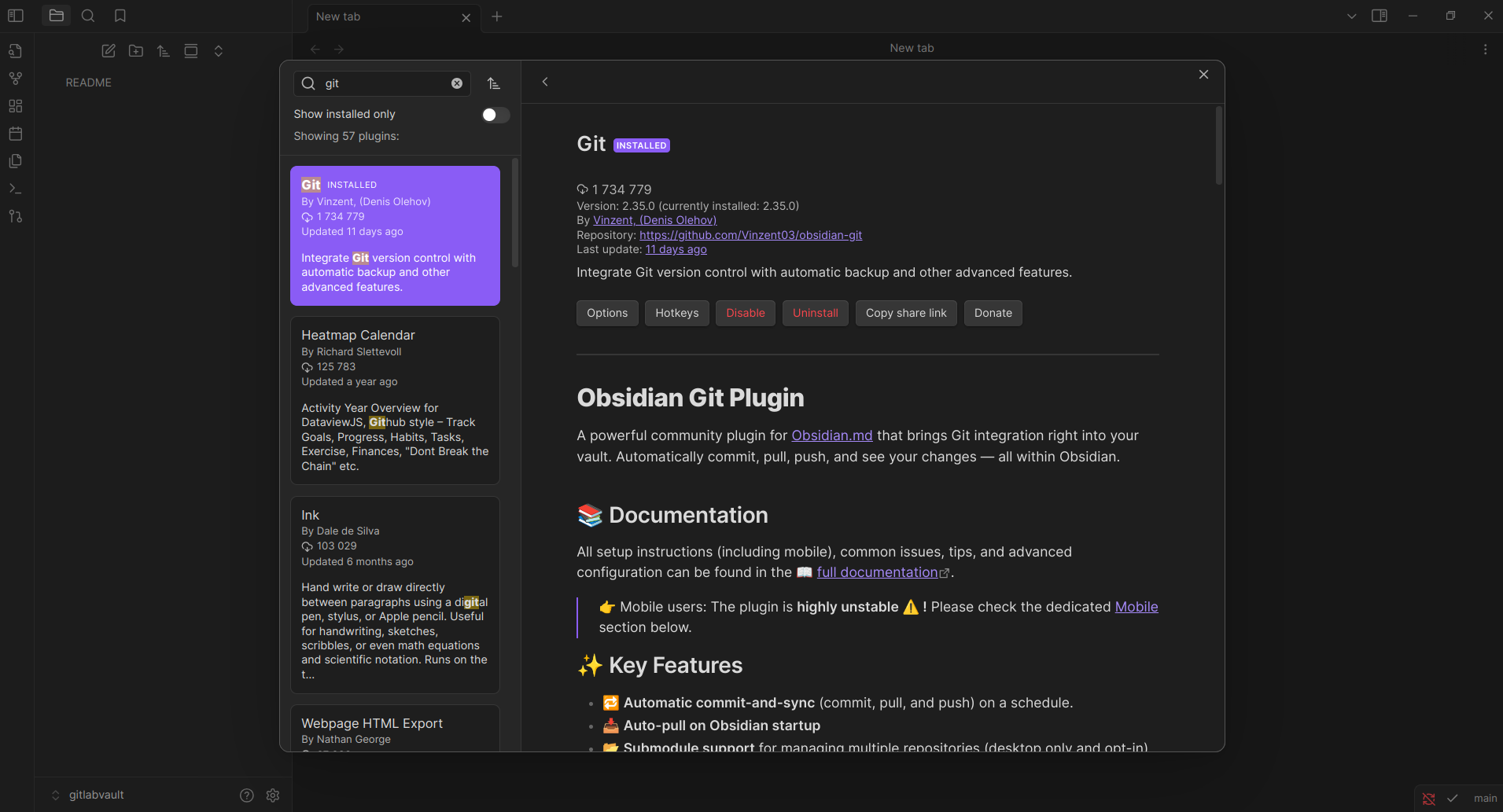The image size is (1503, 812).
Task: Click the plugin details scrollbar
Action: coord(1219,146)
